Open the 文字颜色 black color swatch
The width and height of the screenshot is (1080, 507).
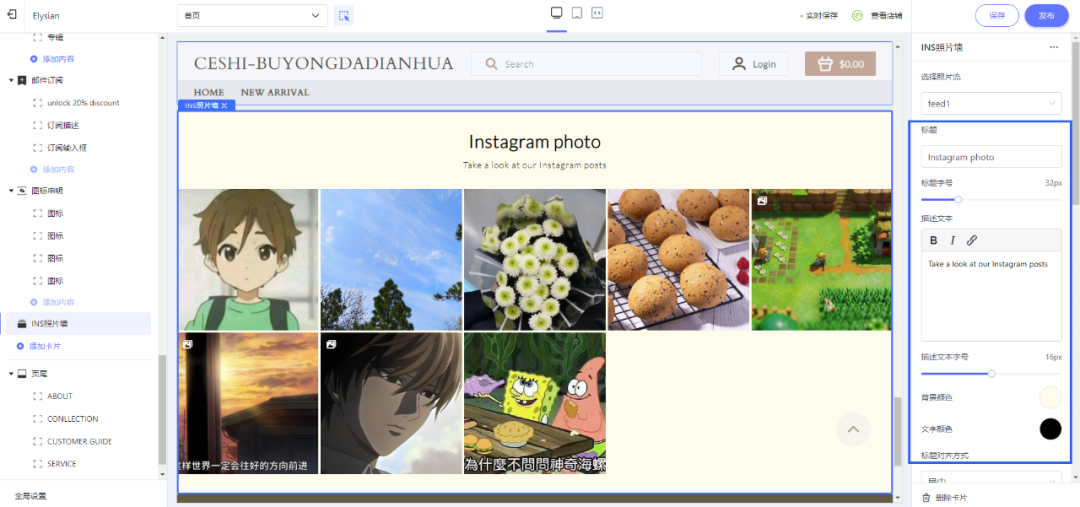[1050, 428]
